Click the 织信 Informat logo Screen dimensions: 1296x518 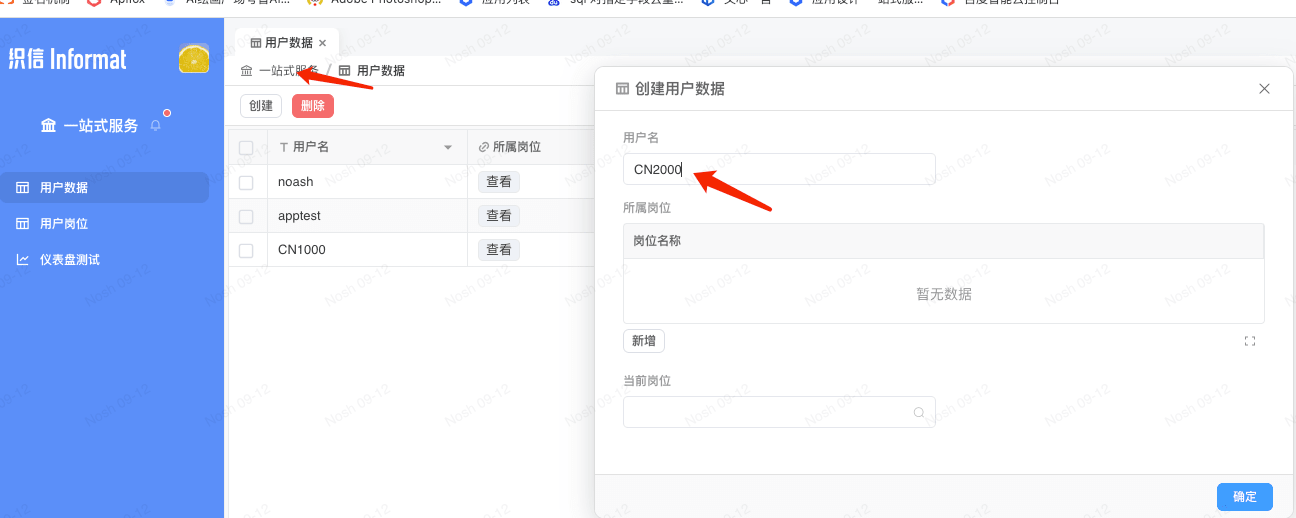[67, 59]
